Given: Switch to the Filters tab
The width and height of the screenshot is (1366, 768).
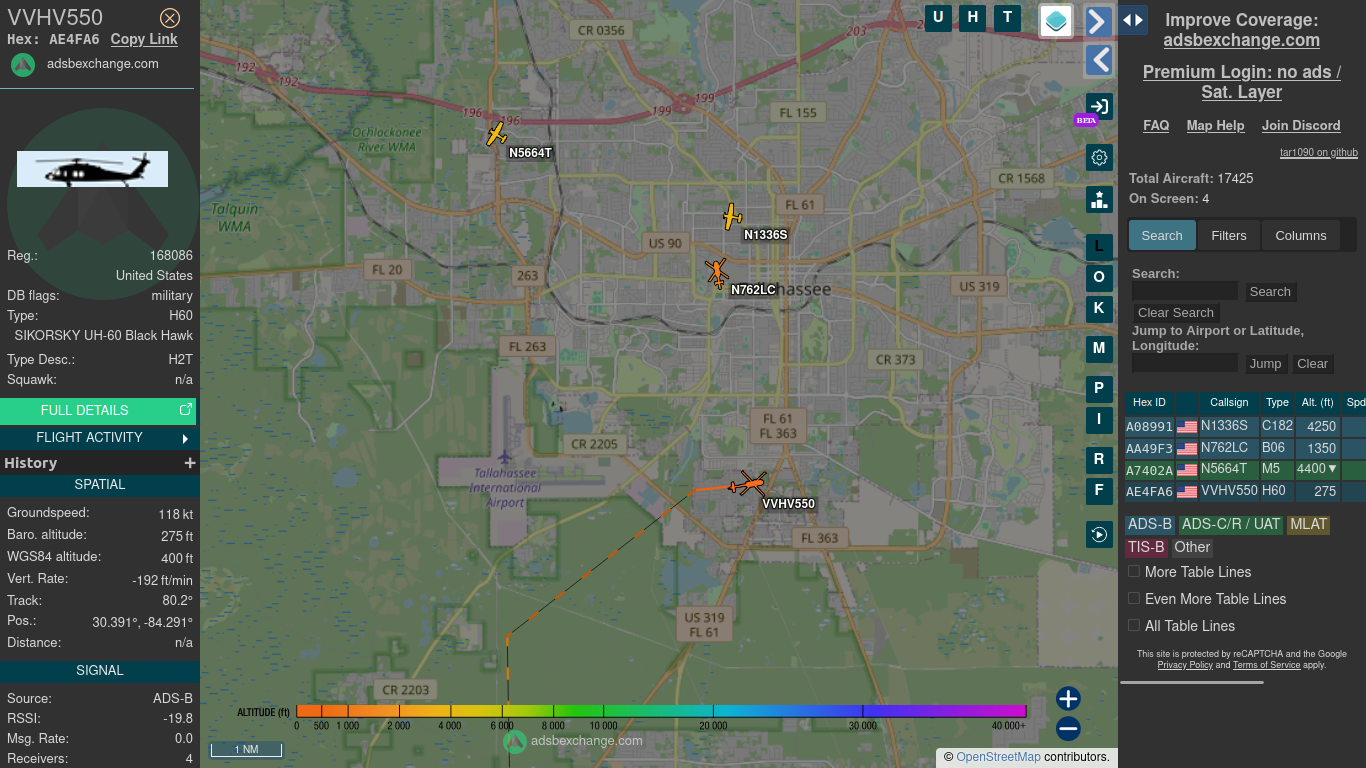Looking at the screenshot, I should point(1229,235).
